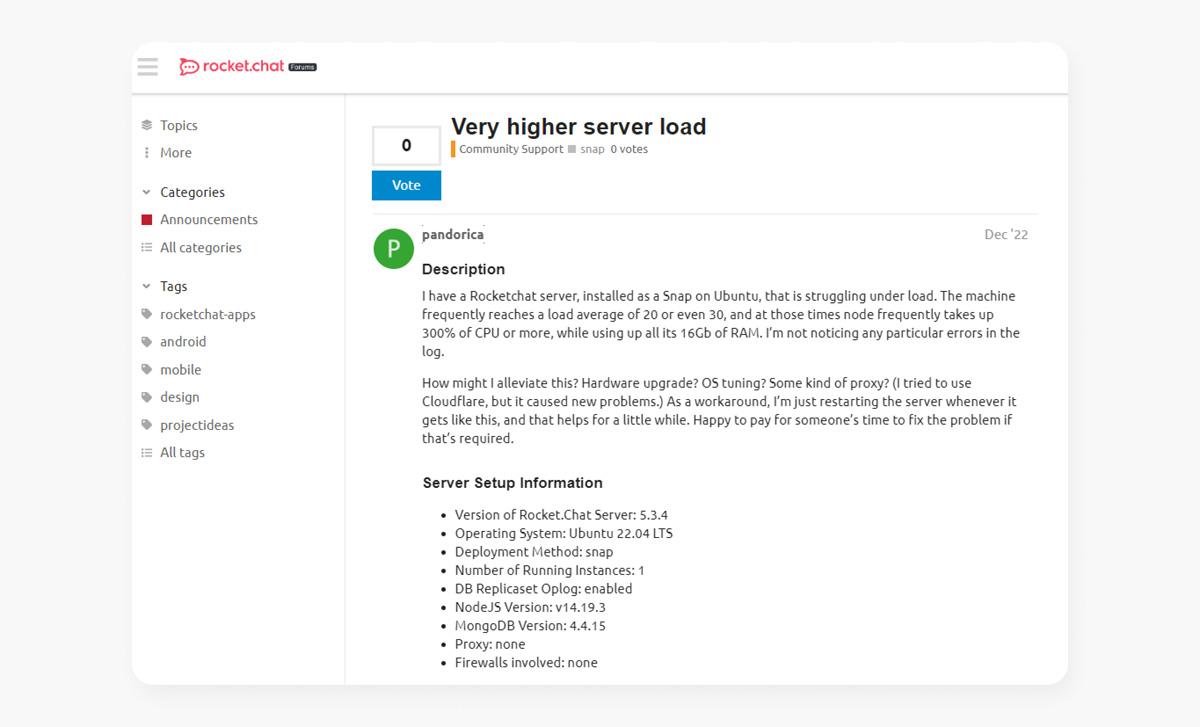Viewport: 1200px width, 727px height.
Task: Click the Rocket.Chat forums logo
Action: point(248,67)
